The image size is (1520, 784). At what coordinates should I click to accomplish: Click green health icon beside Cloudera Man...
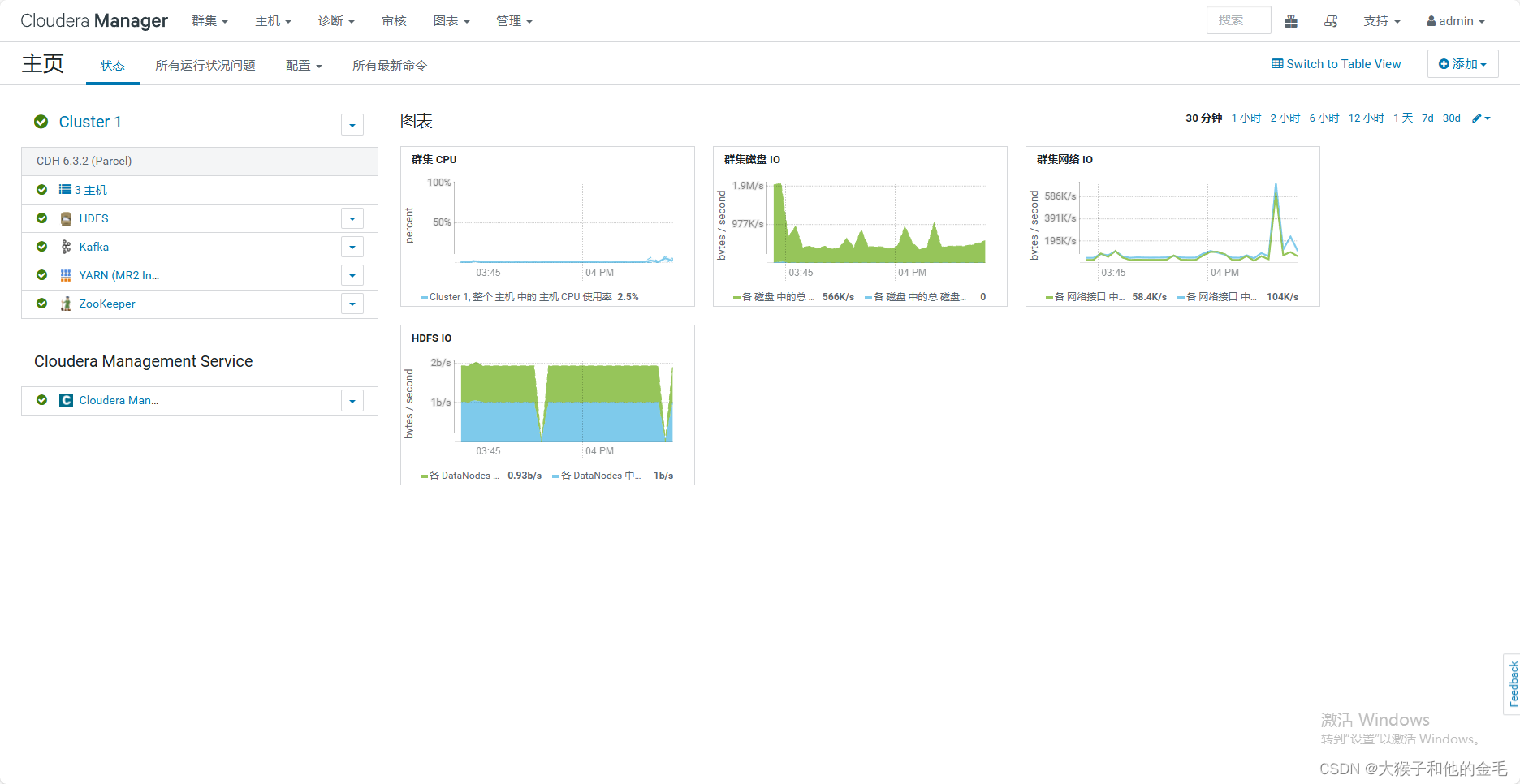coord(41,400)
